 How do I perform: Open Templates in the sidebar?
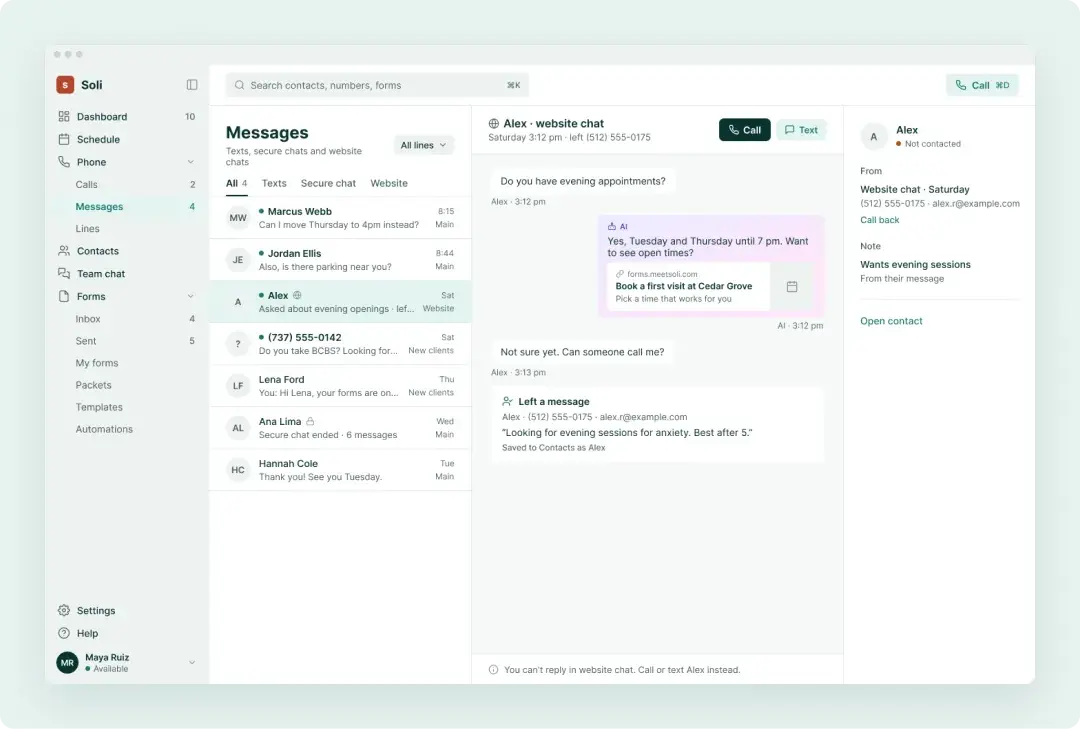[x=127, y=407]
